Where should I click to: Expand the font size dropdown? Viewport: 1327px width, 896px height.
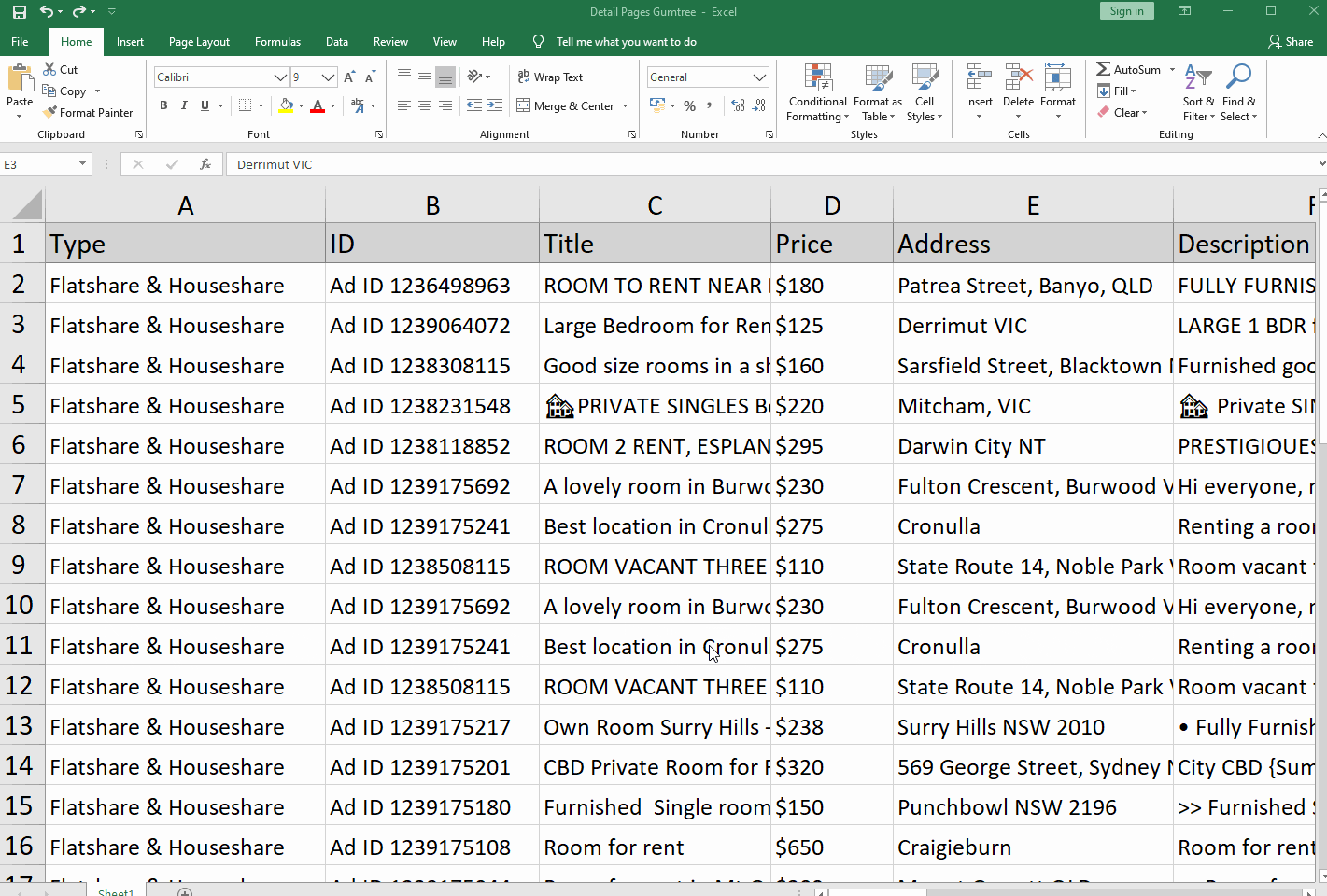coord(326,77)
